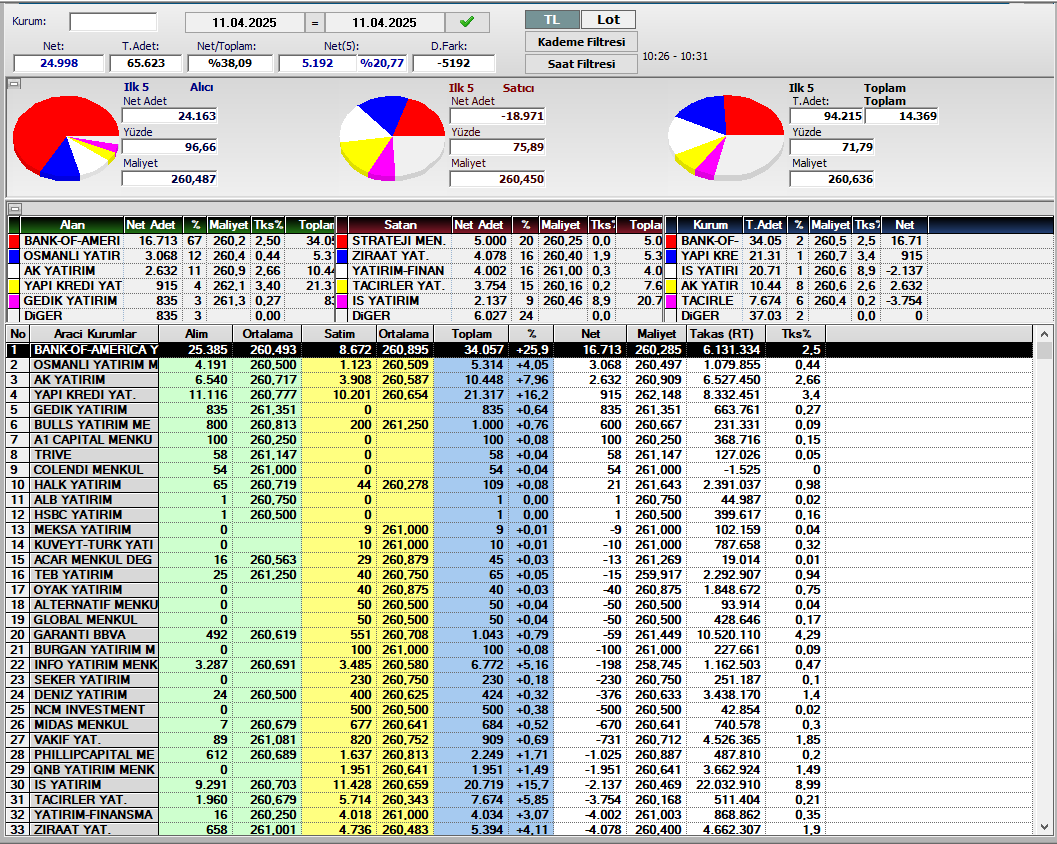Select the TACIRLER YAT. row in main table

pos(519,800)
